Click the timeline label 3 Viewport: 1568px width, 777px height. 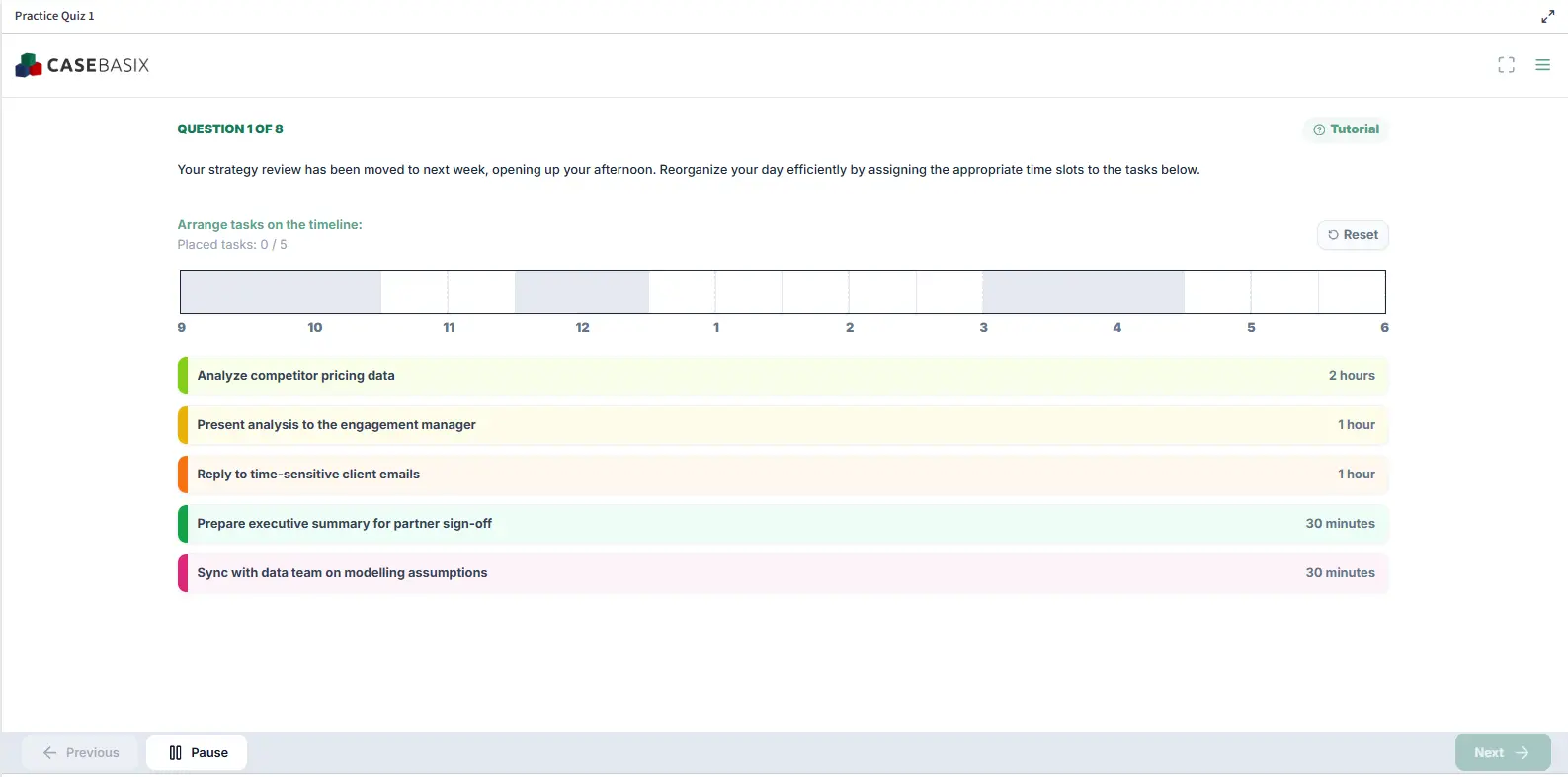click(x=984, y=328)
